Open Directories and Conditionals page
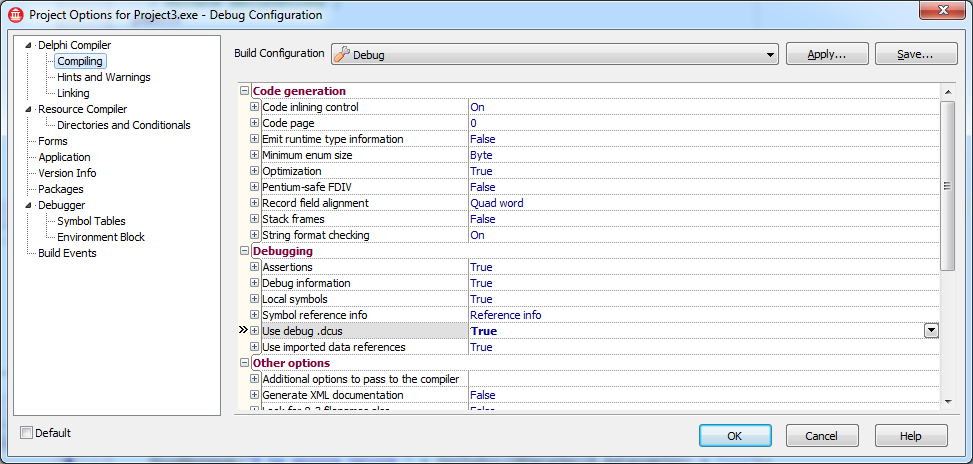973x464 pixels. (x=123, y=125)
